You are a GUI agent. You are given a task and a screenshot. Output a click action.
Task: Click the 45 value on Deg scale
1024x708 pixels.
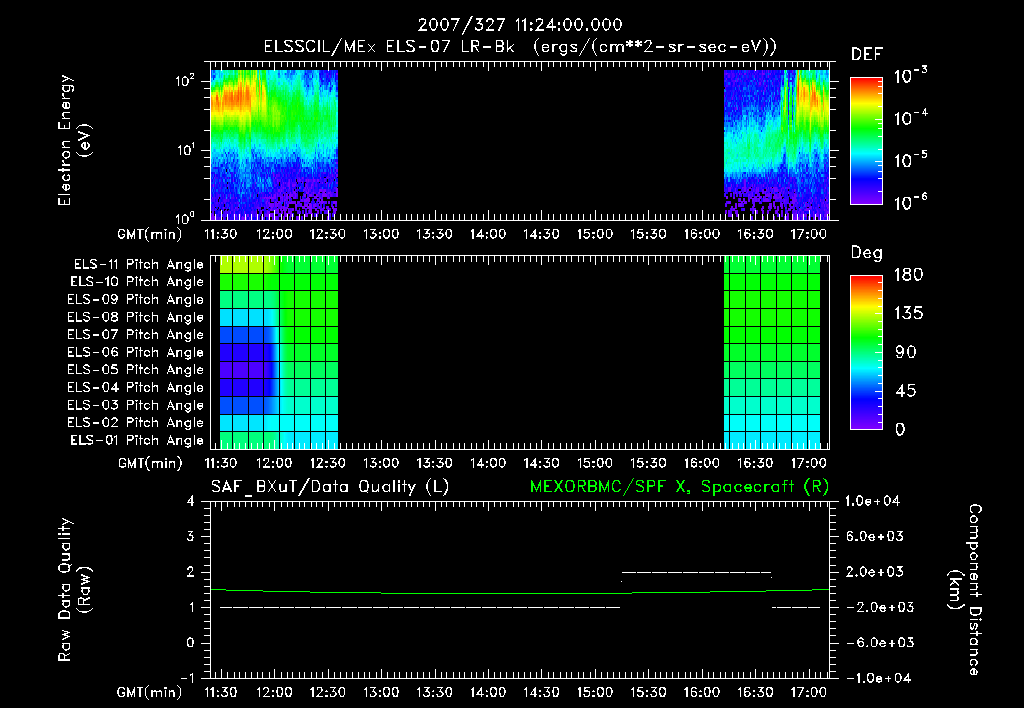(x=905, y=391)
